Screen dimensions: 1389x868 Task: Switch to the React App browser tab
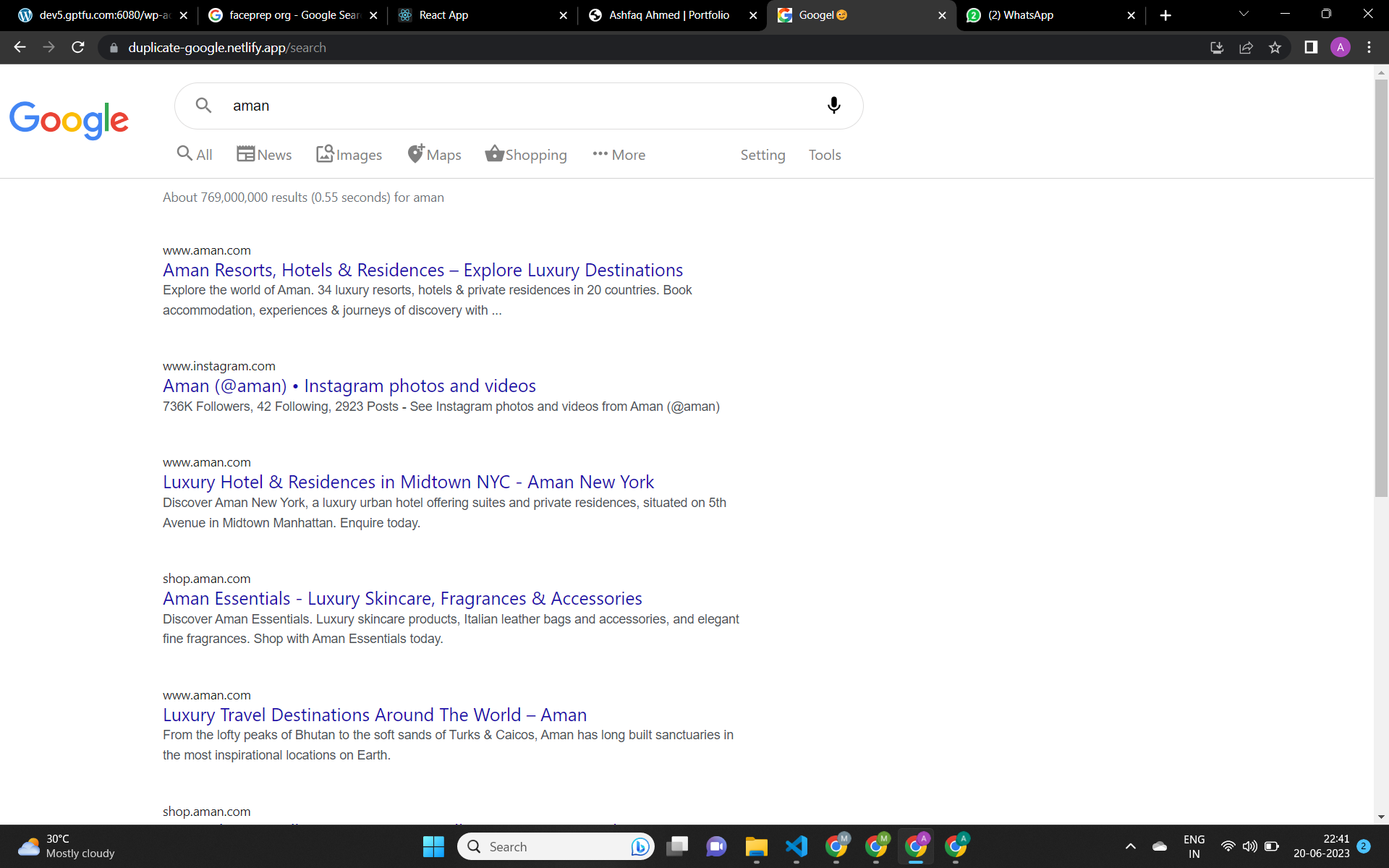(482, 15)
